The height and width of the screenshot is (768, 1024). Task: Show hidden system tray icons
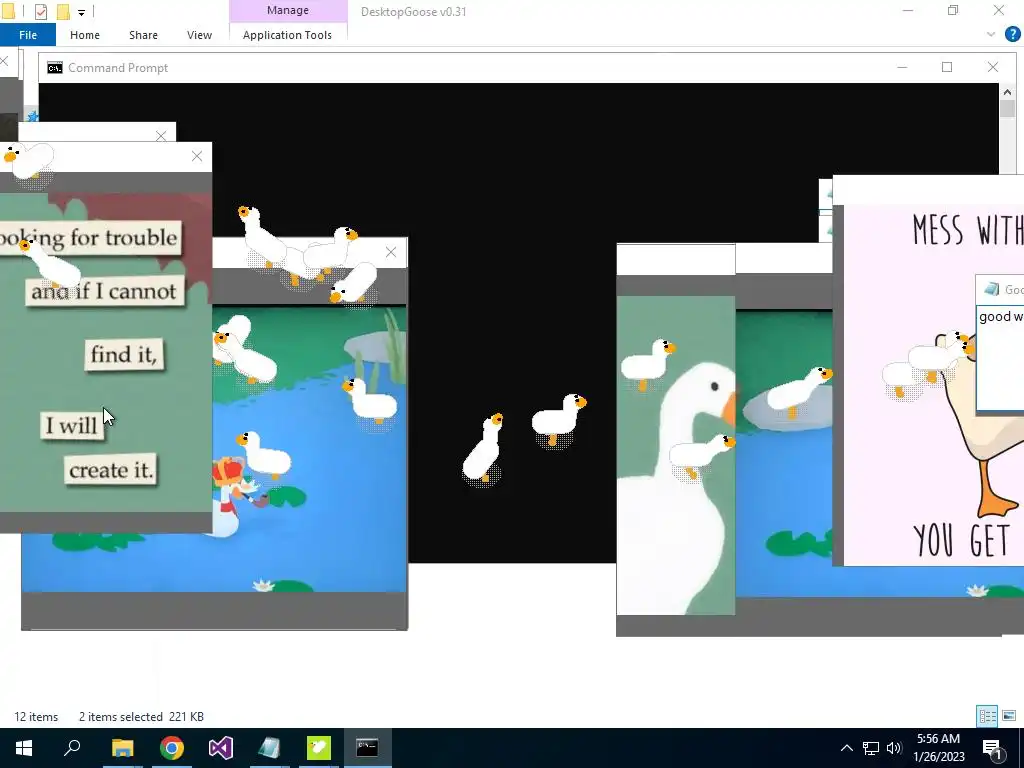[846, 748]
